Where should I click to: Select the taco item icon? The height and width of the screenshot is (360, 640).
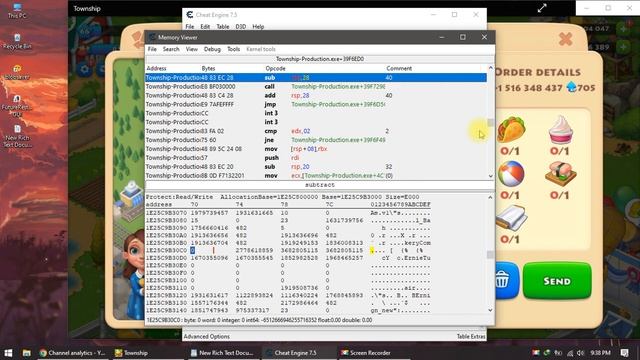pos(511,130)
